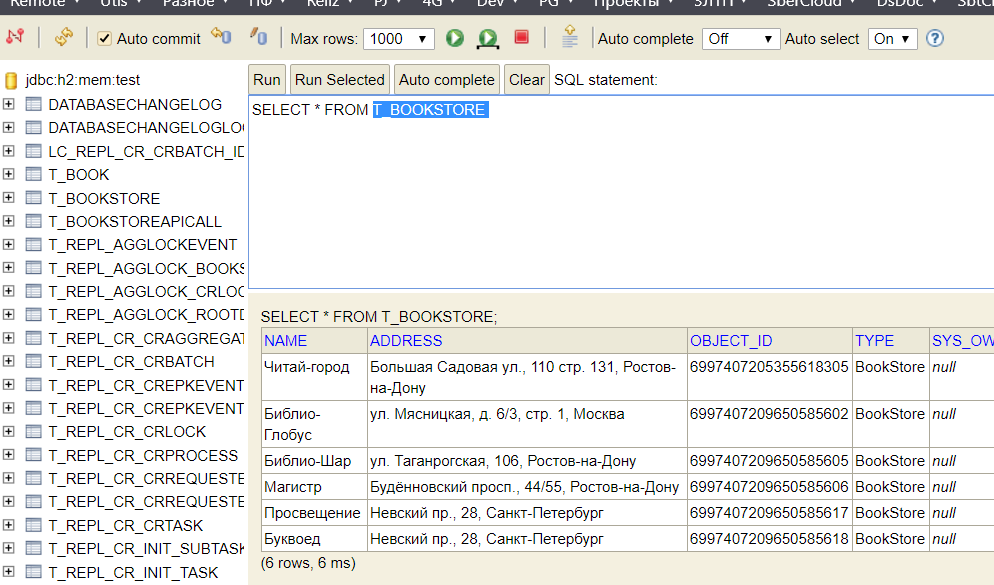Click the red Stop command icon
This screenshot has width=994, height=585.
[521, 38]
